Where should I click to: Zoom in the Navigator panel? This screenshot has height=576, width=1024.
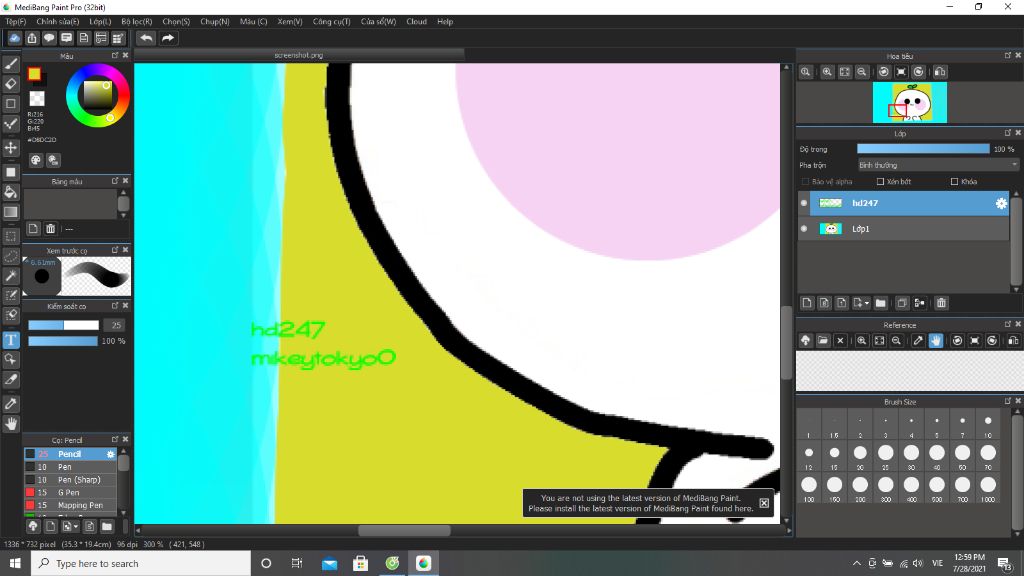pos(827,72)
